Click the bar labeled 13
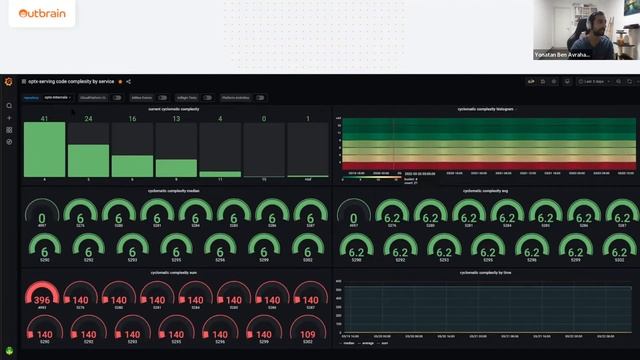 click(x=176, y=168)
